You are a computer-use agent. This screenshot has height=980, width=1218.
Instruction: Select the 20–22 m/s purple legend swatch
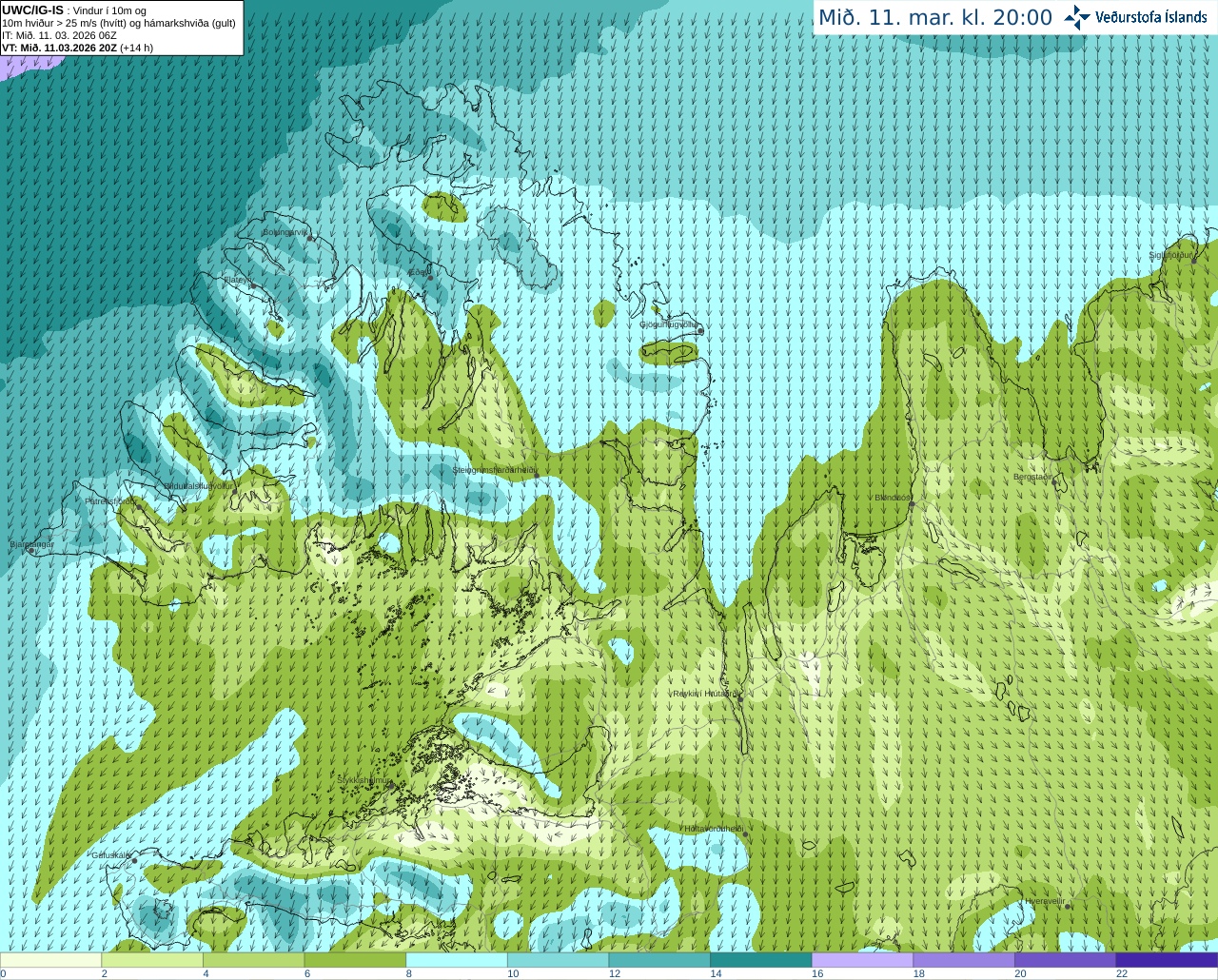coord(1066,960)
